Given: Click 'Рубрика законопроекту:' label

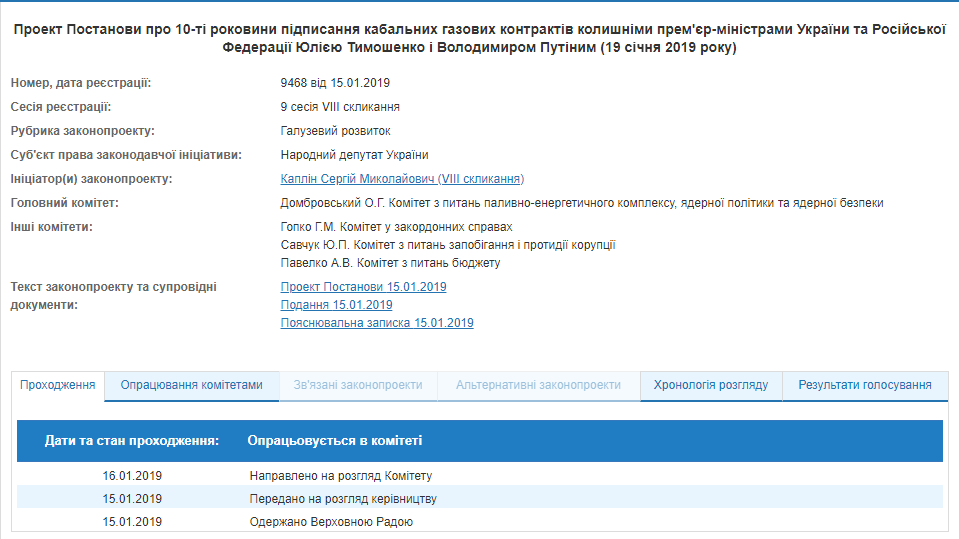Looking at the screenshot, I should coord(83,131).
